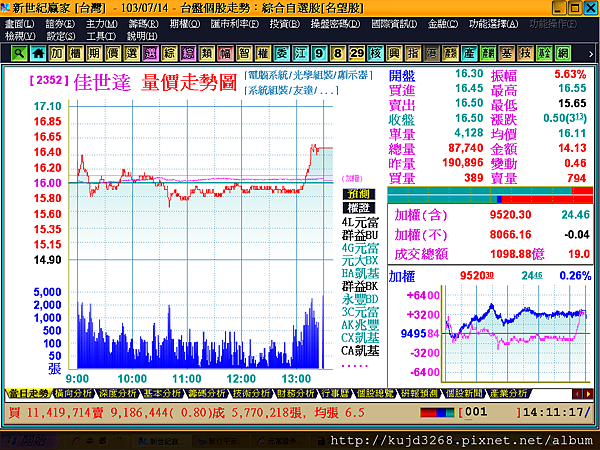600x450 pixels.
Task: Switch to the 基本分析 tab
Action: 162,393
